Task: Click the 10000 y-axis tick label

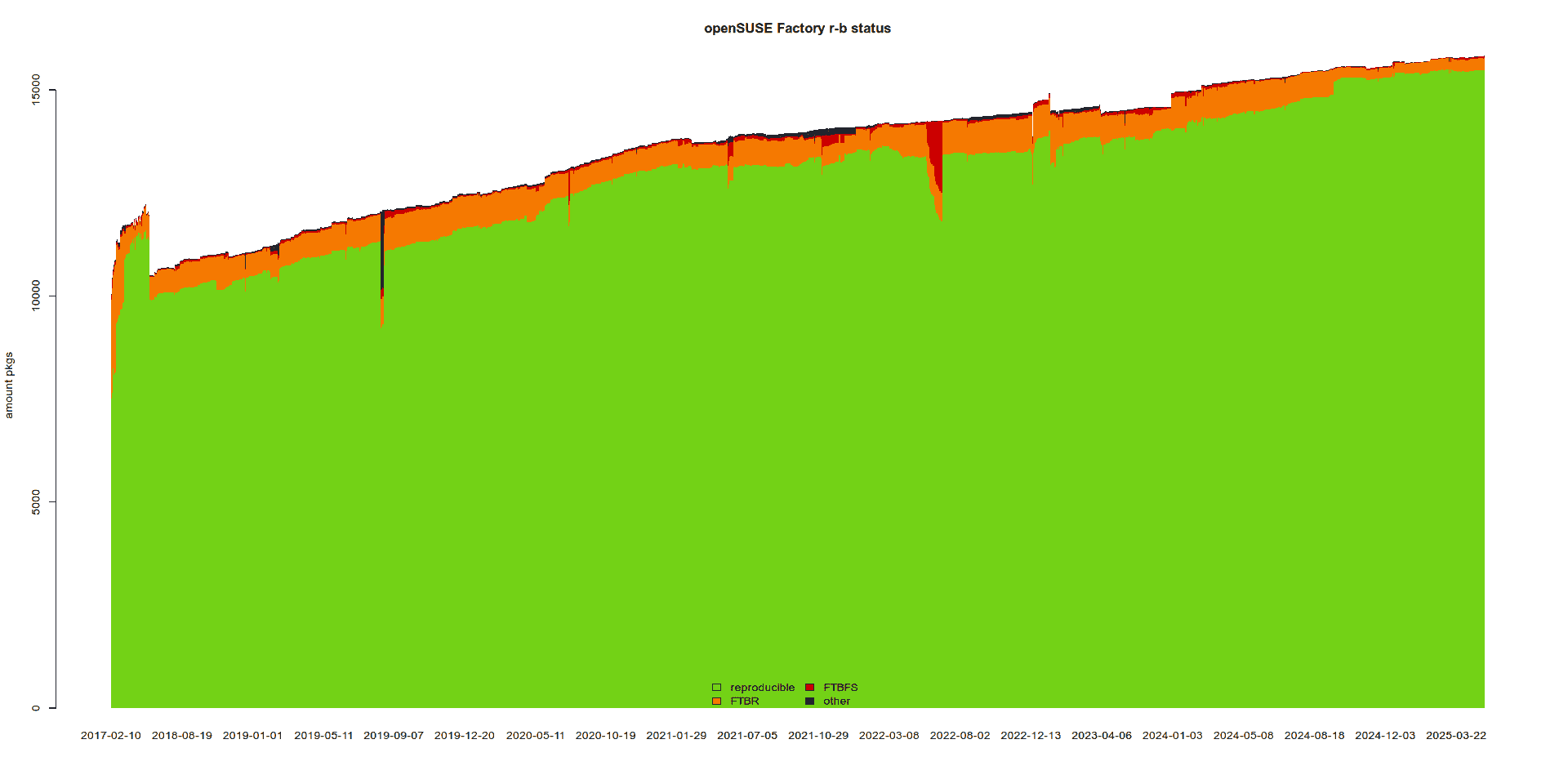Action: [35, 296]
